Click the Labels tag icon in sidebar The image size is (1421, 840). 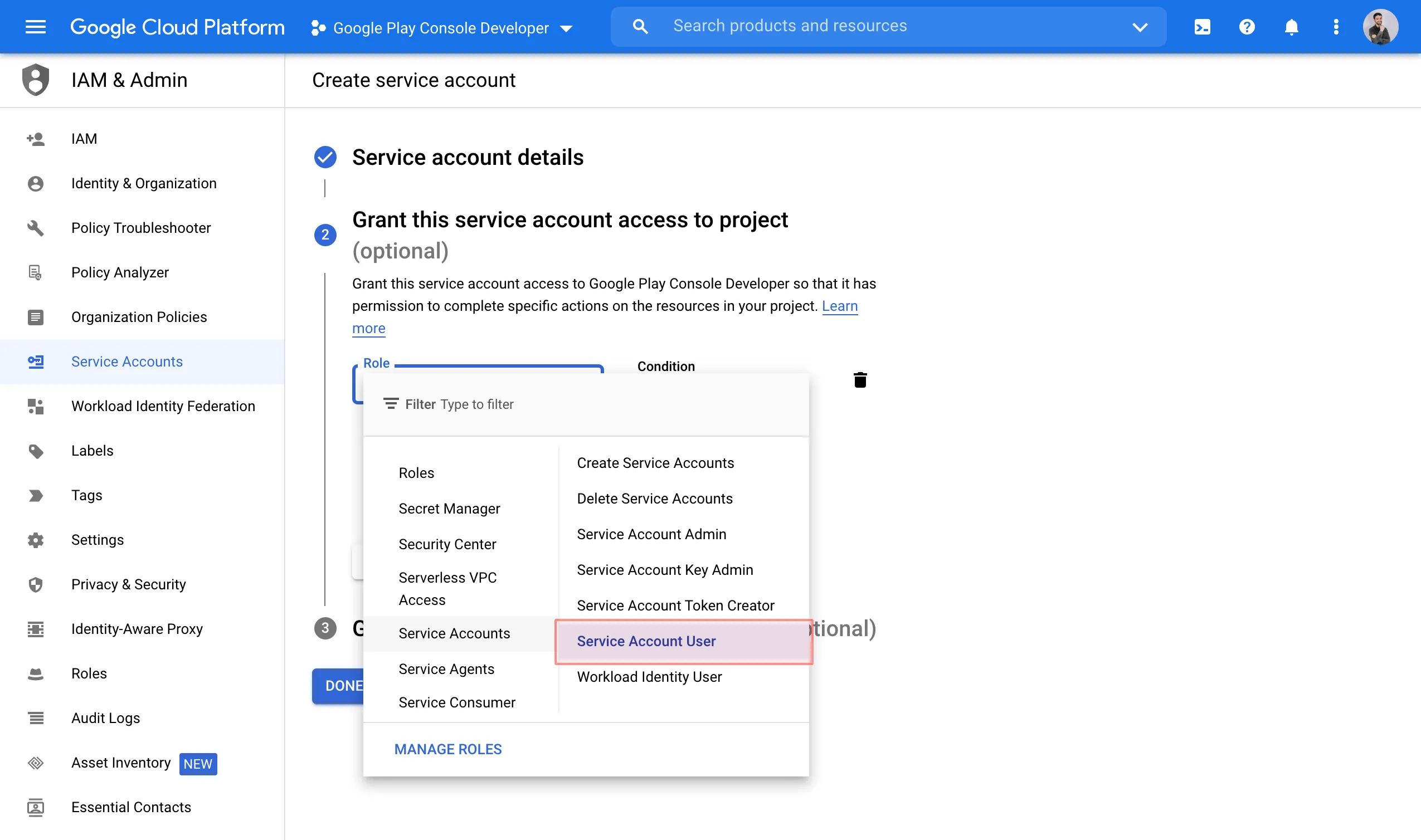click(36, 451)
